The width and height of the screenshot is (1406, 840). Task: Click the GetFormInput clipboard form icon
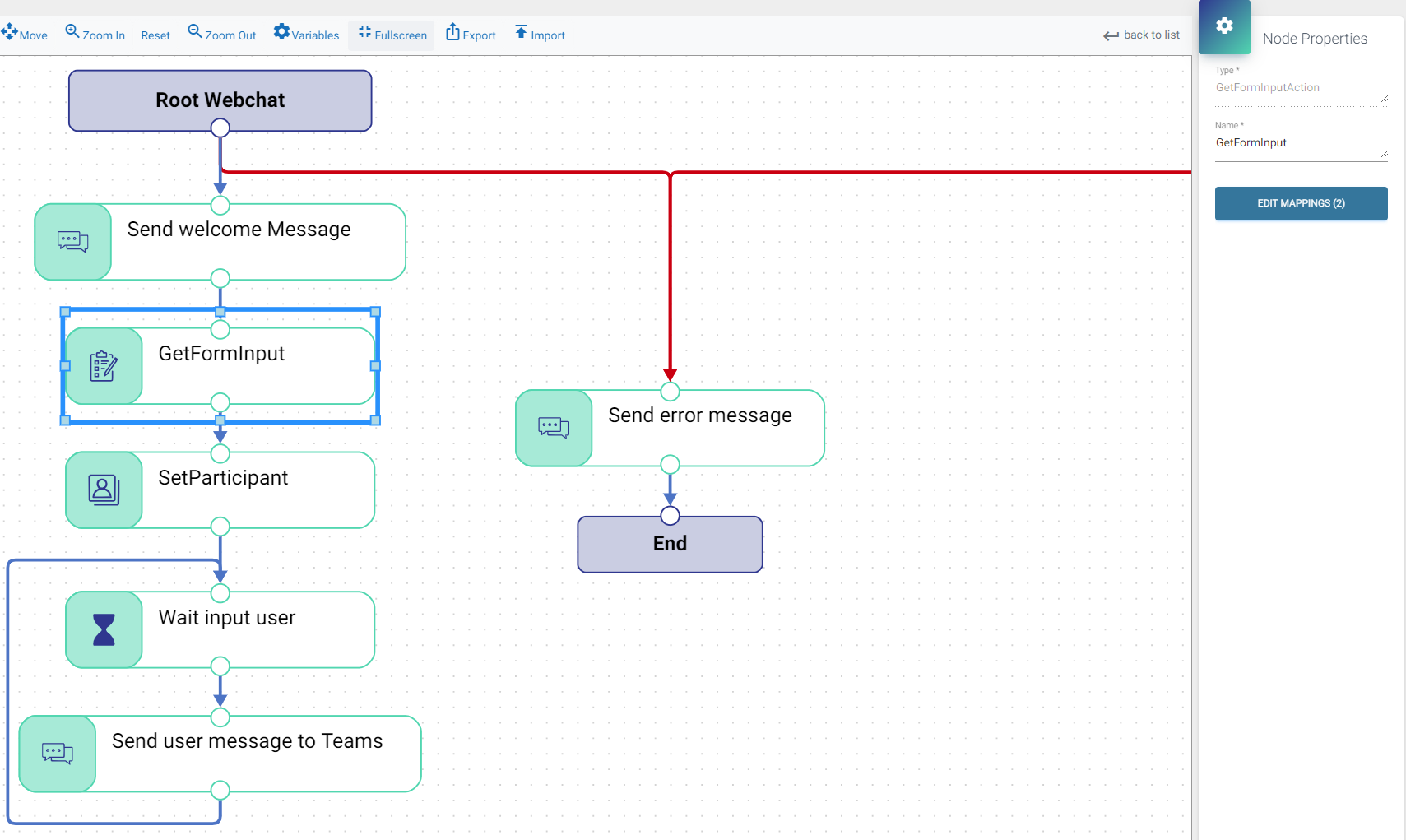click(104, 366)
